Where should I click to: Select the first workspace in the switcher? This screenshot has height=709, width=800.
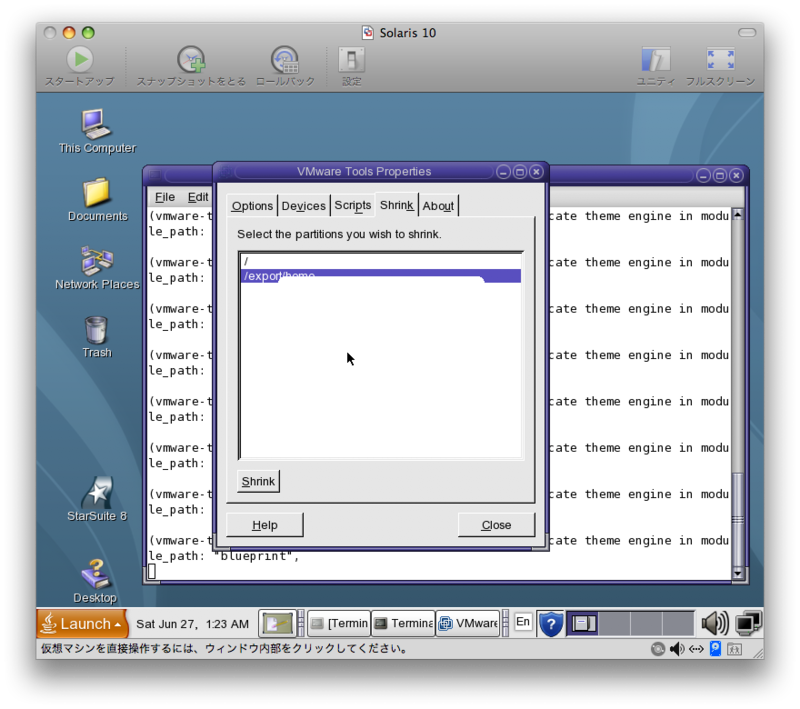pyautogui.click(x=583, y=623)
